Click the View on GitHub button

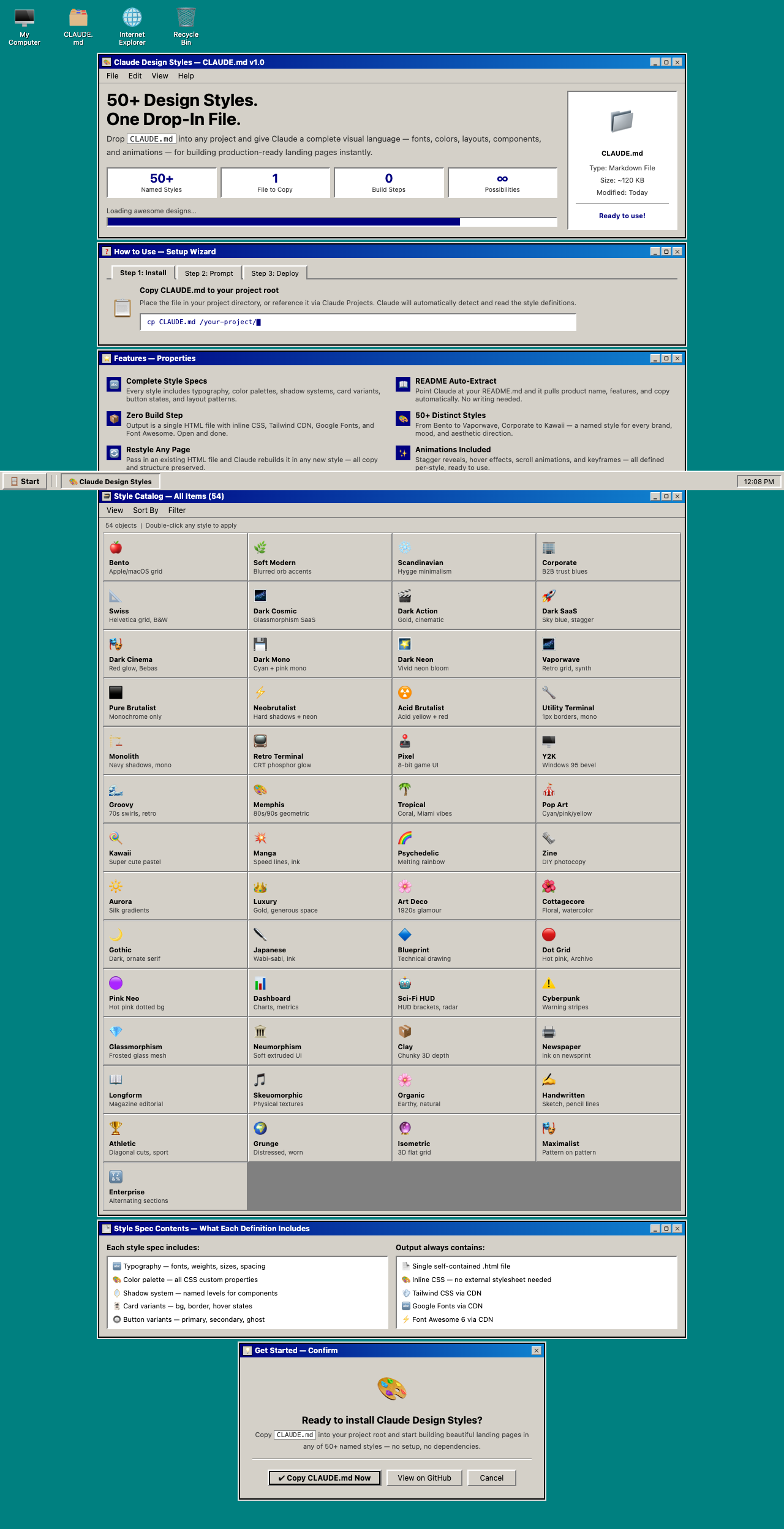point(424,1478)
